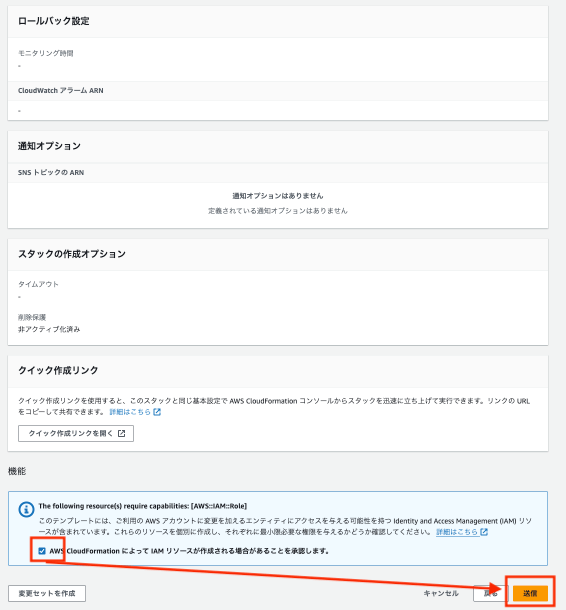The height and width of the screenshot is (610, 566).
Task: Click the 非アクティブ化済み value
Action: click(x=49, y=329)
